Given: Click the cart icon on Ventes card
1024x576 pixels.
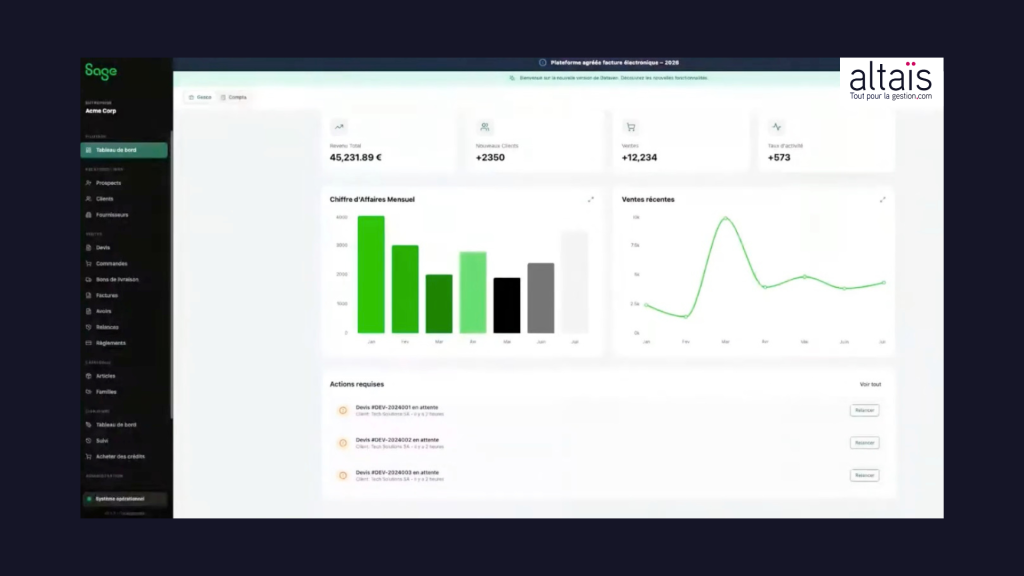Looking at the screenshot, I should [631, 127].
